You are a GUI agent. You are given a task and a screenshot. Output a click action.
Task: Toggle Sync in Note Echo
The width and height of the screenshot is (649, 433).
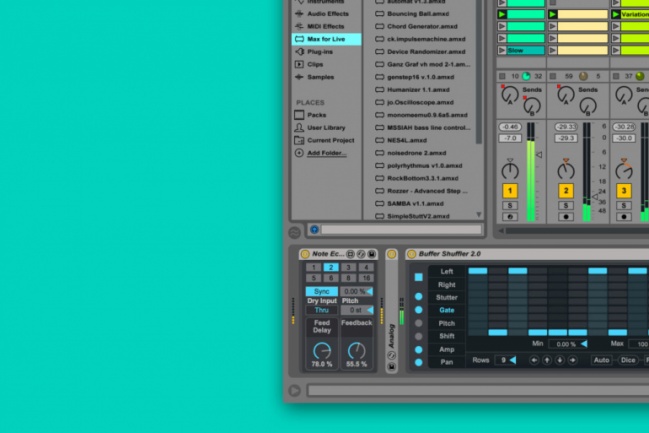[322, 291]
